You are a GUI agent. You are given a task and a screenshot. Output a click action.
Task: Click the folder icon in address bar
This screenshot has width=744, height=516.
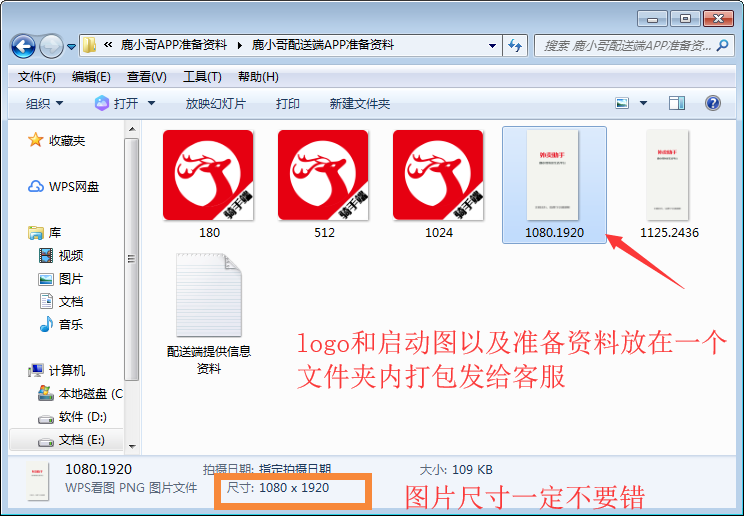(89, 45)
